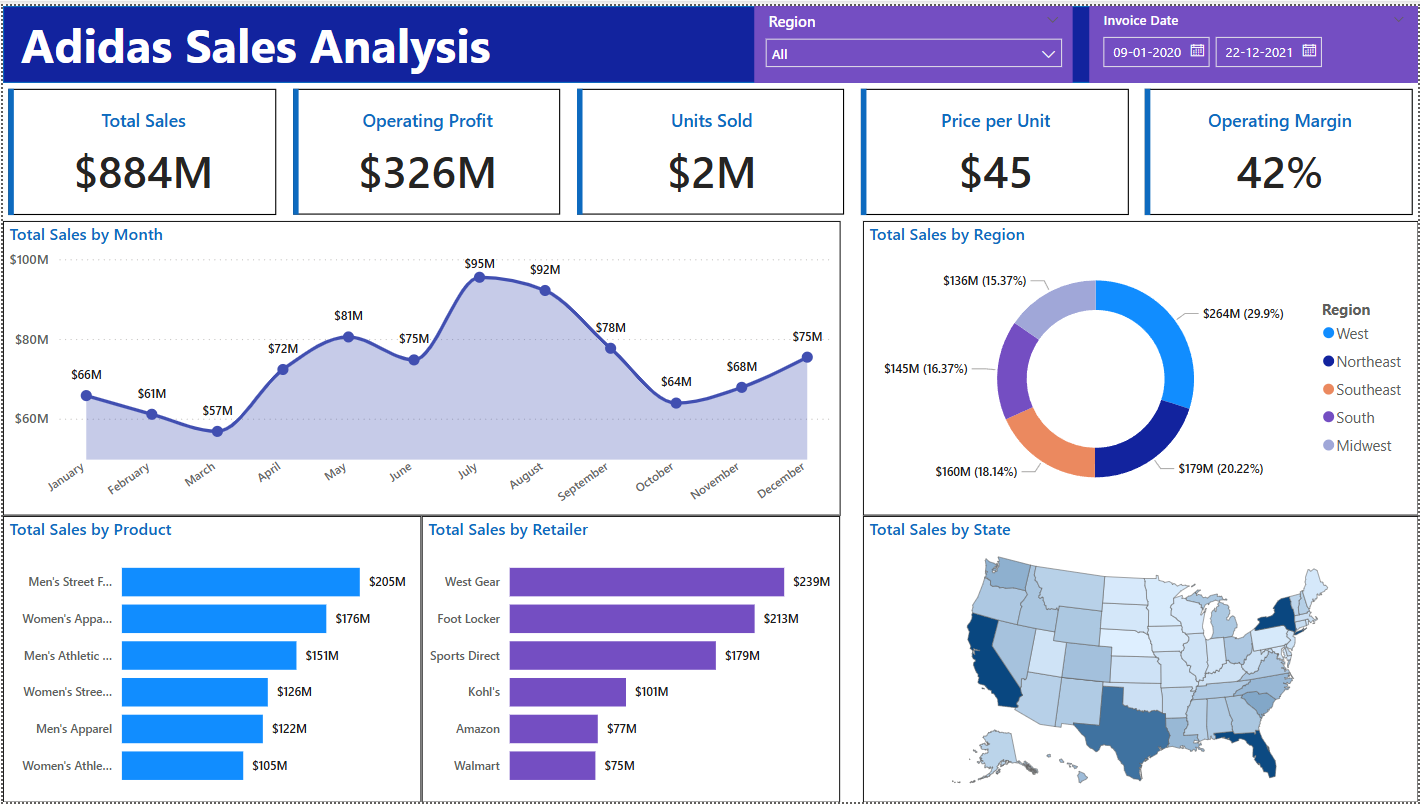Open the end date calendar picker
Image resolution: width=1420 pixels, height=807 pixels.
1308,52
